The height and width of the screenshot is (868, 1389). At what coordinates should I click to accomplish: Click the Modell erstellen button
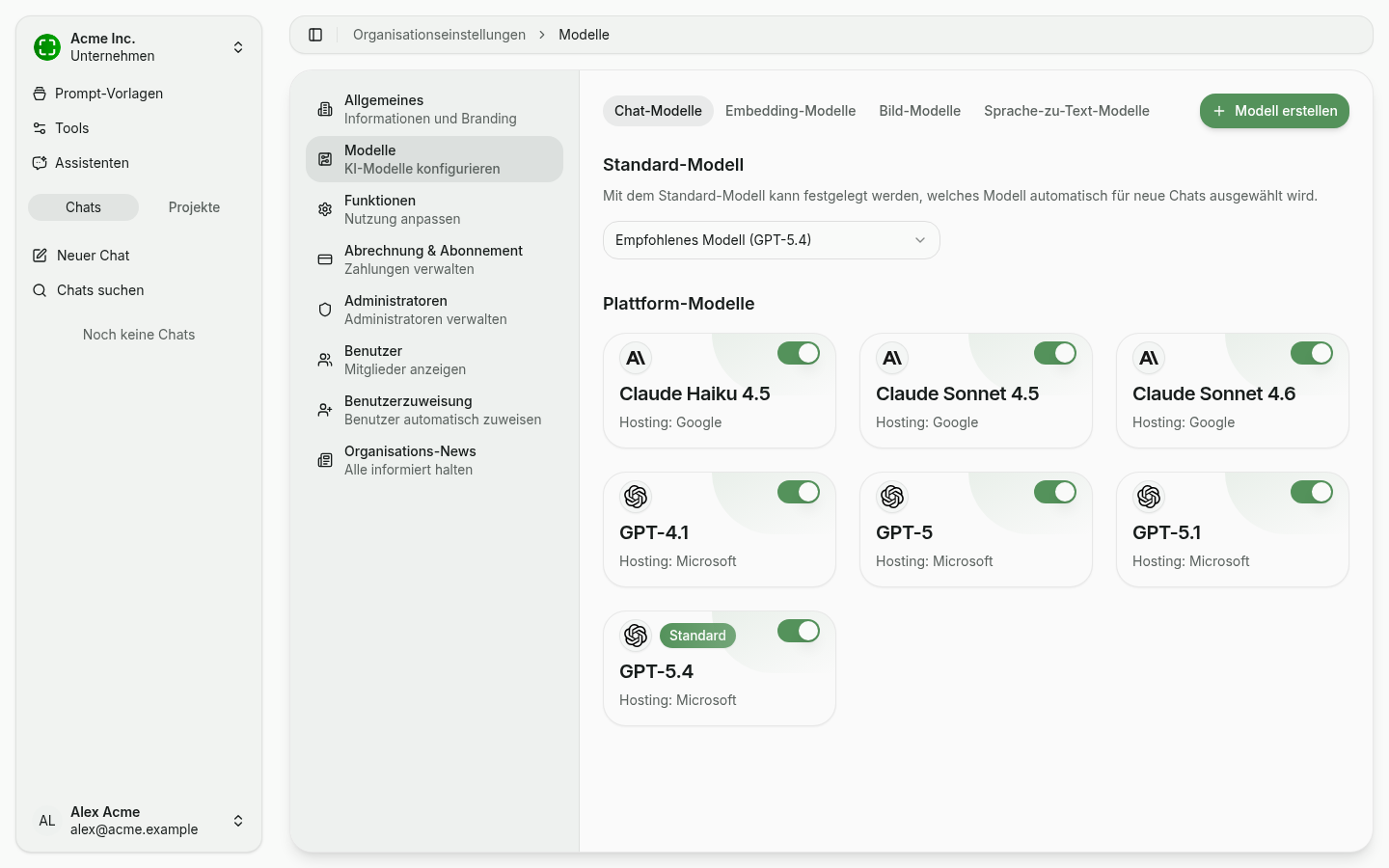pos(1274,111)
